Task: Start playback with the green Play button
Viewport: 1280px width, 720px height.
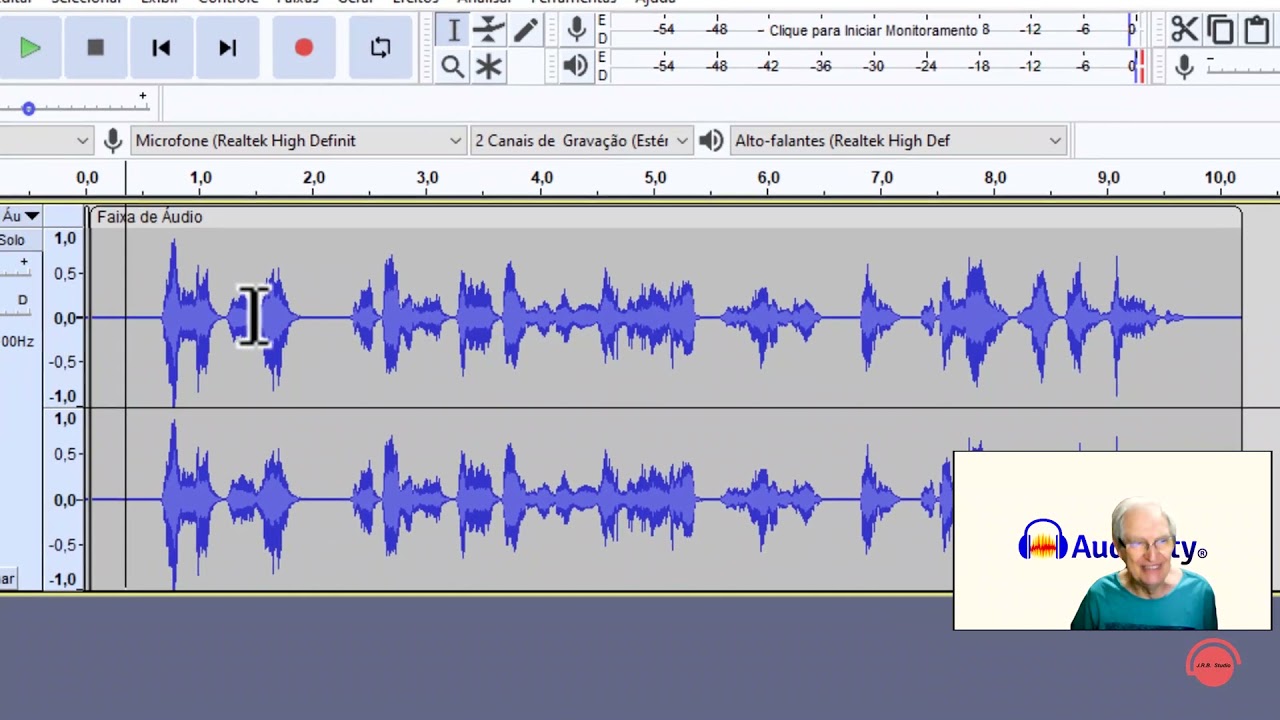Action: click(29, 47)
